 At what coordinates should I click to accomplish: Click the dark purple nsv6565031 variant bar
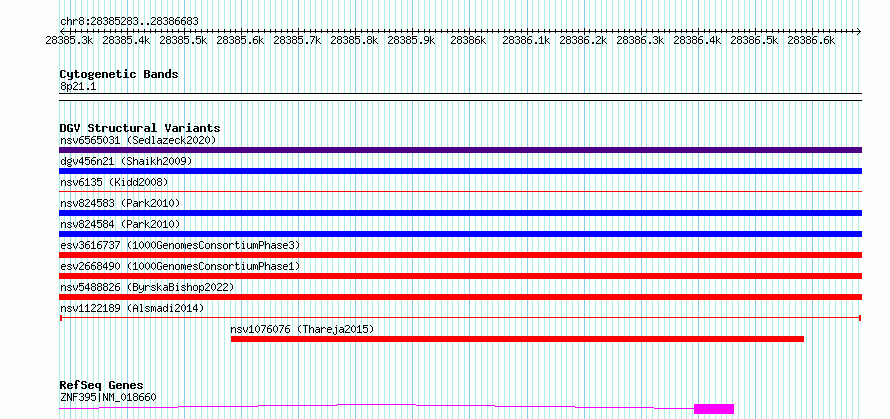click(460, 150)
